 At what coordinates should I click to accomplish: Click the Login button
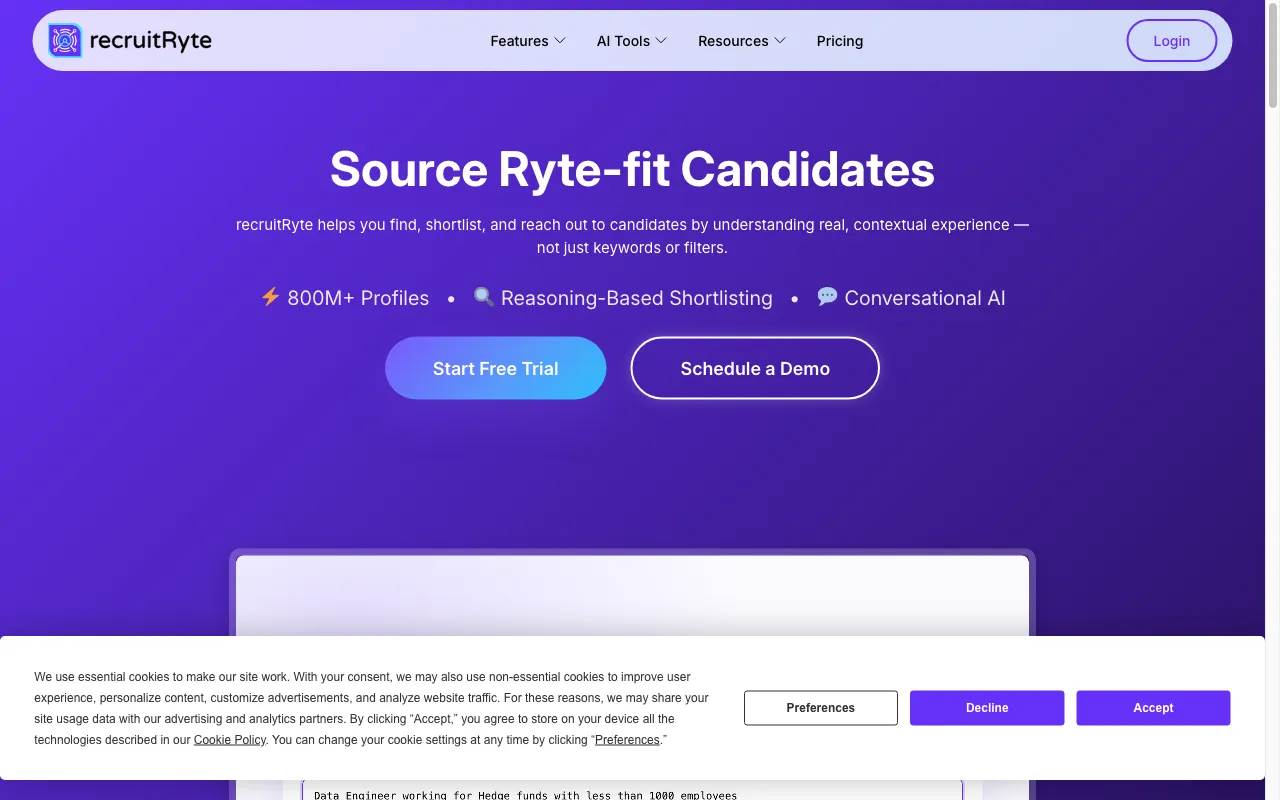[x=1171, y=41]
